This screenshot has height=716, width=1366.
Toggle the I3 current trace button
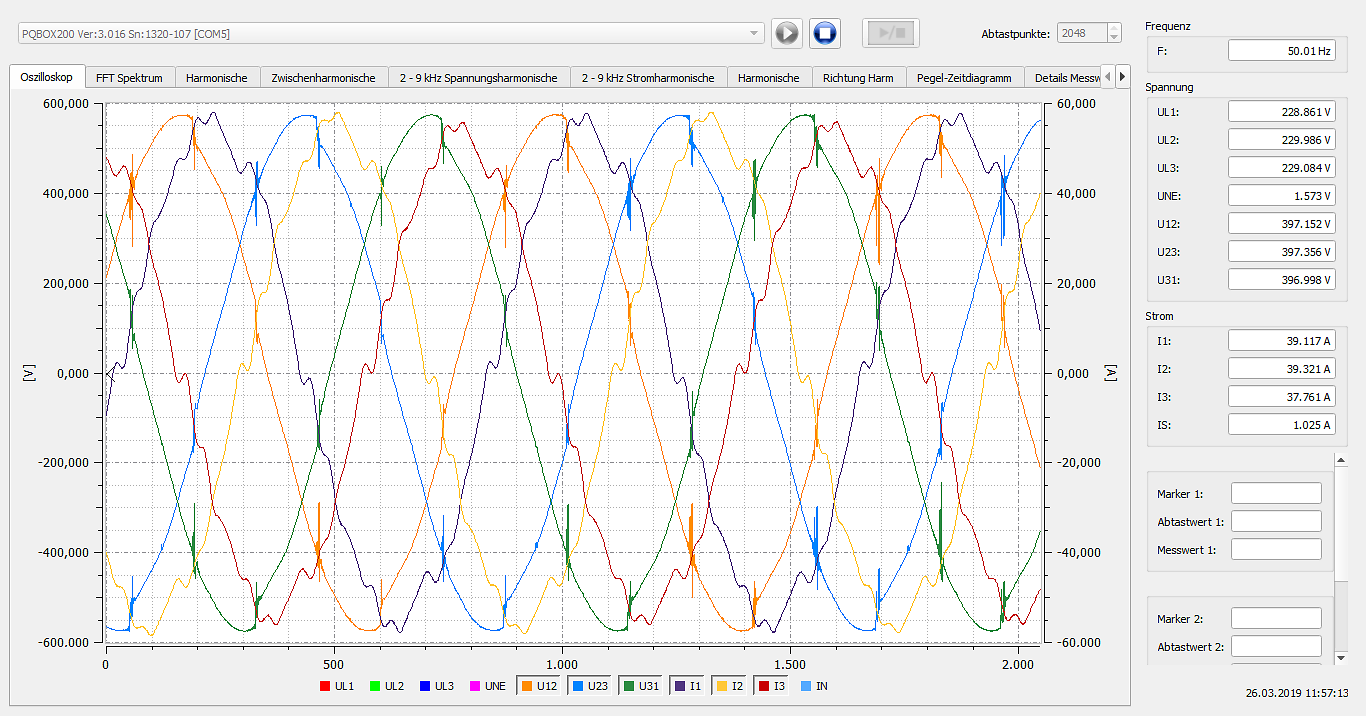772,686
